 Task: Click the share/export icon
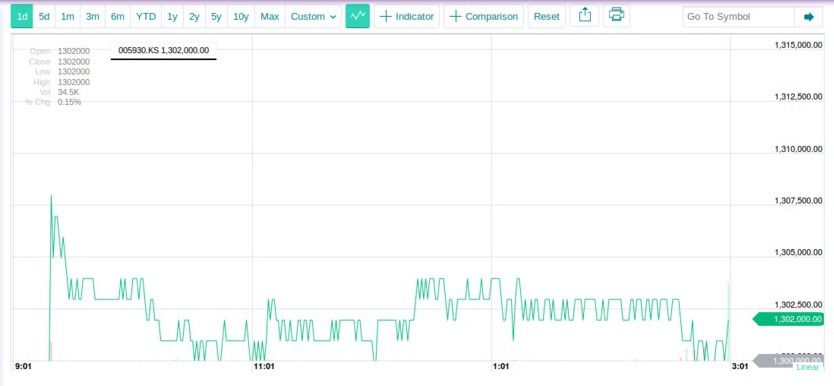pos(585,15)
